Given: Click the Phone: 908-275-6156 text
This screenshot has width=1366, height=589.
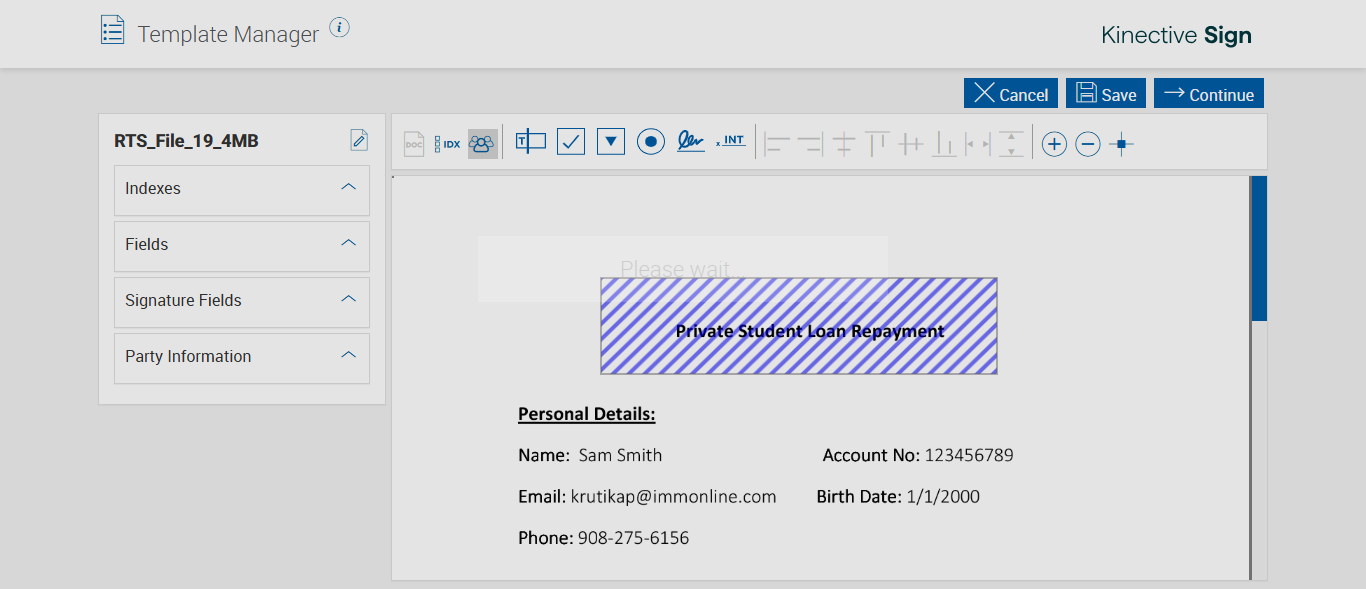Looking at the screenshot, I should pyautogui.click(x=604, y=538).
